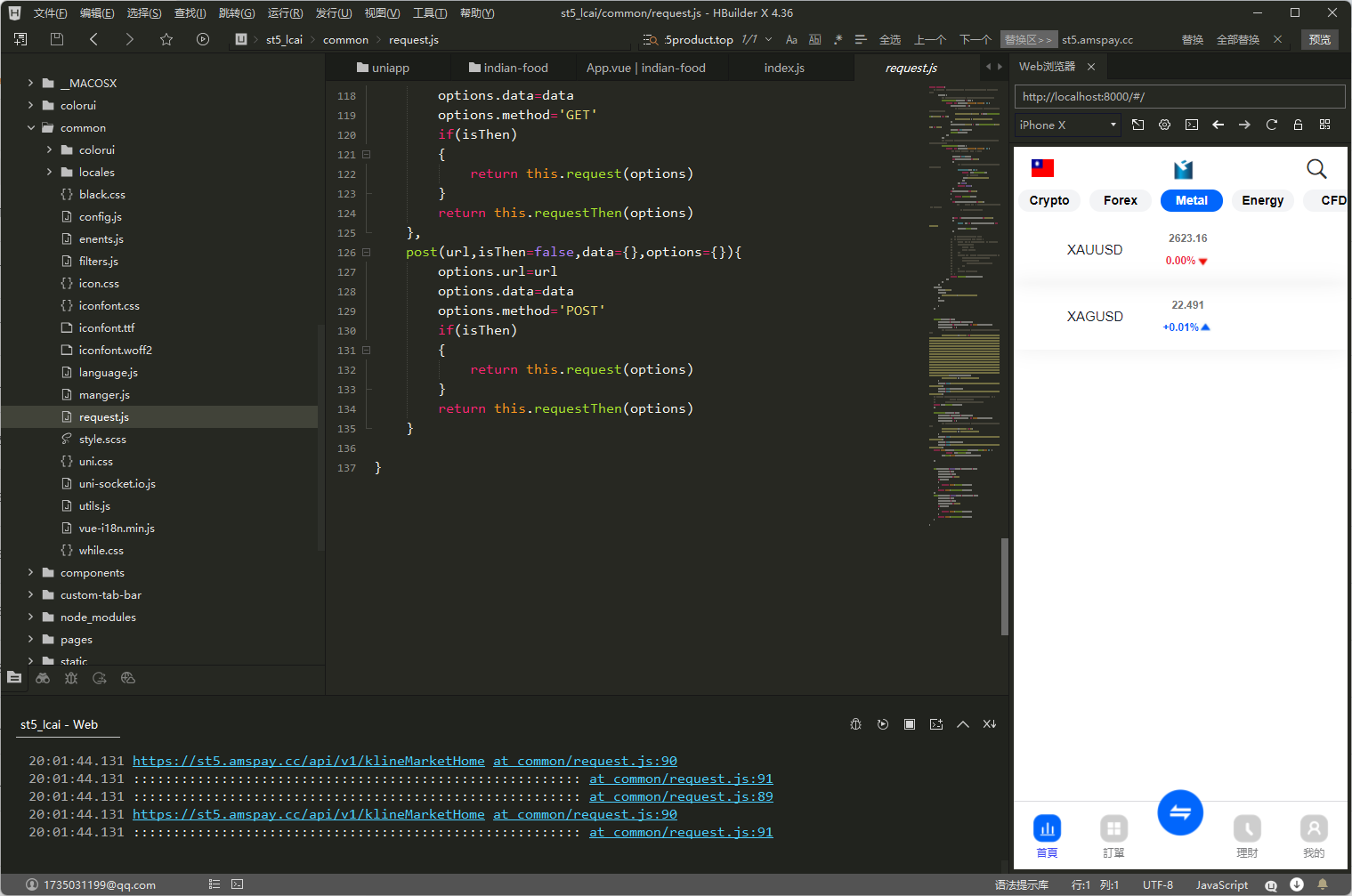Open the debug bug icon in sidebar
1352x896 pixels.
coord(71,678)
